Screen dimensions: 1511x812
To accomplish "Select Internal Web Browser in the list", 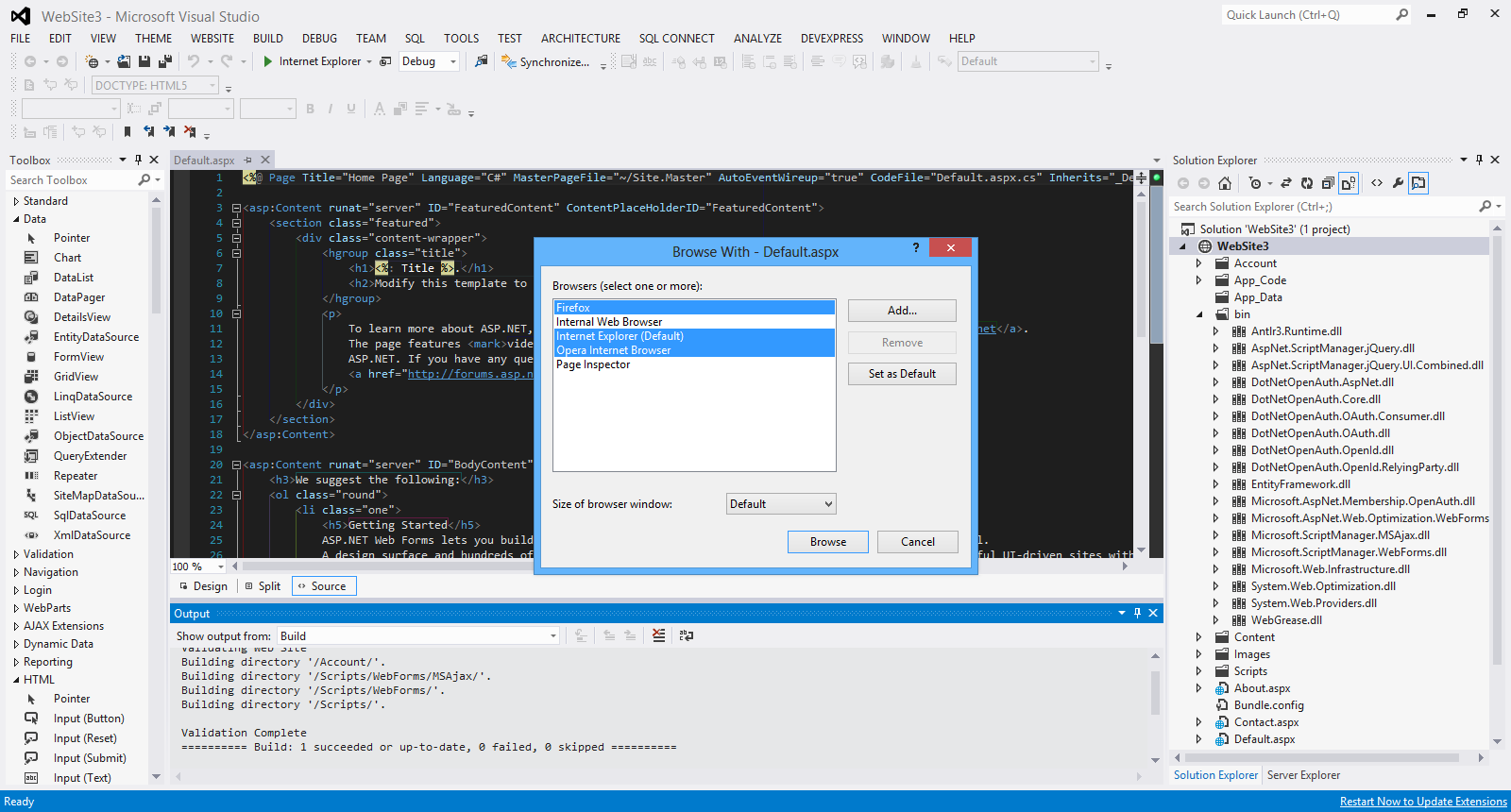I will click(694, 322).
